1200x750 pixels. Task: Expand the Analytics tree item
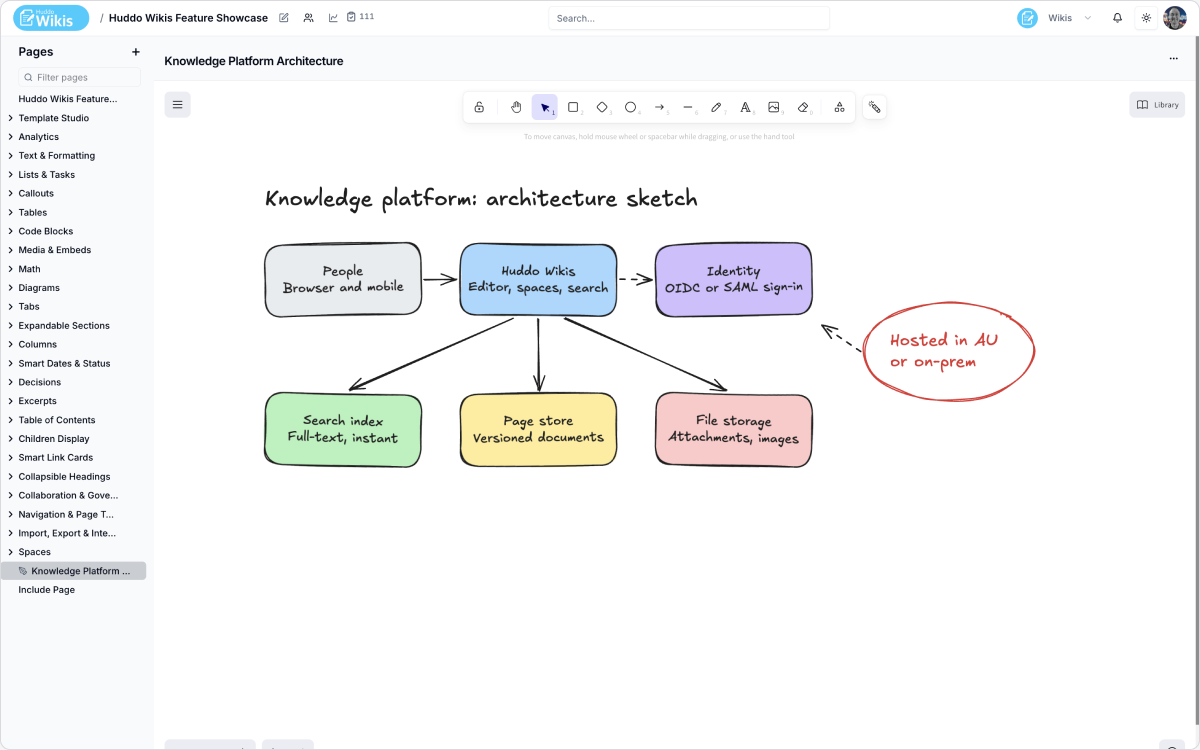click(x=10, y=137)
